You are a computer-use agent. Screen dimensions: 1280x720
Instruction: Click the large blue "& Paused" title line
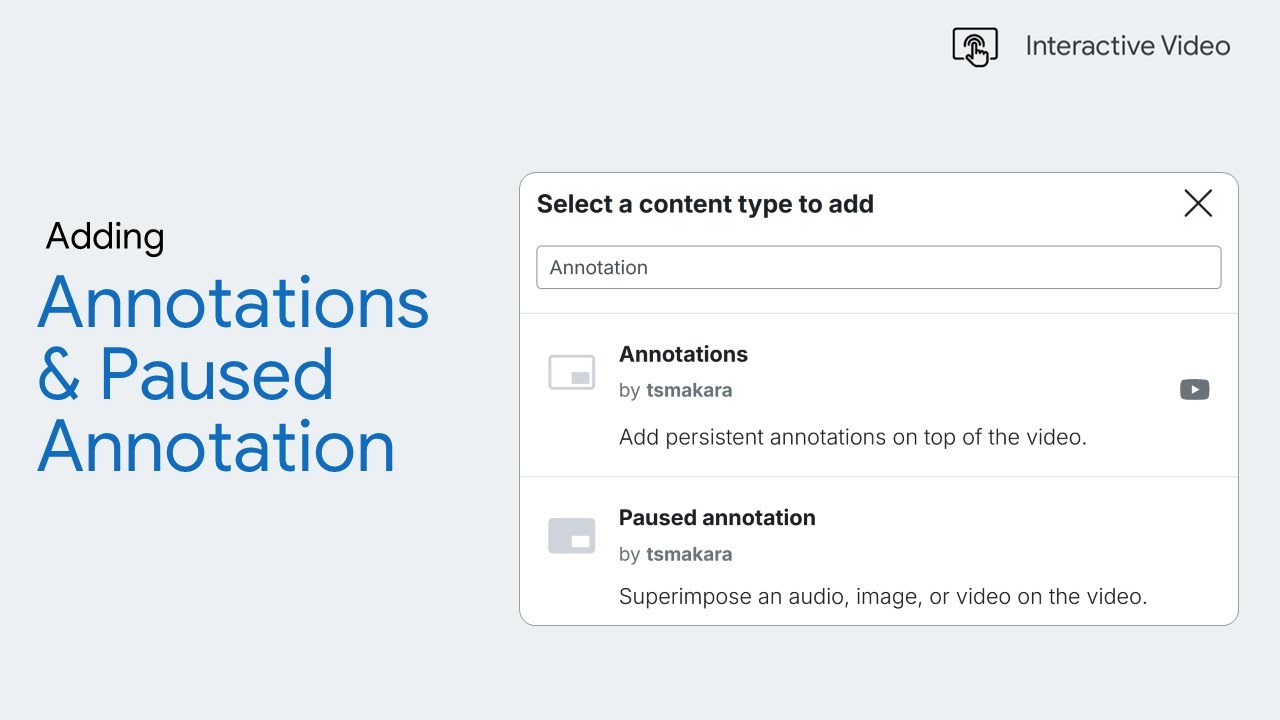186,375
